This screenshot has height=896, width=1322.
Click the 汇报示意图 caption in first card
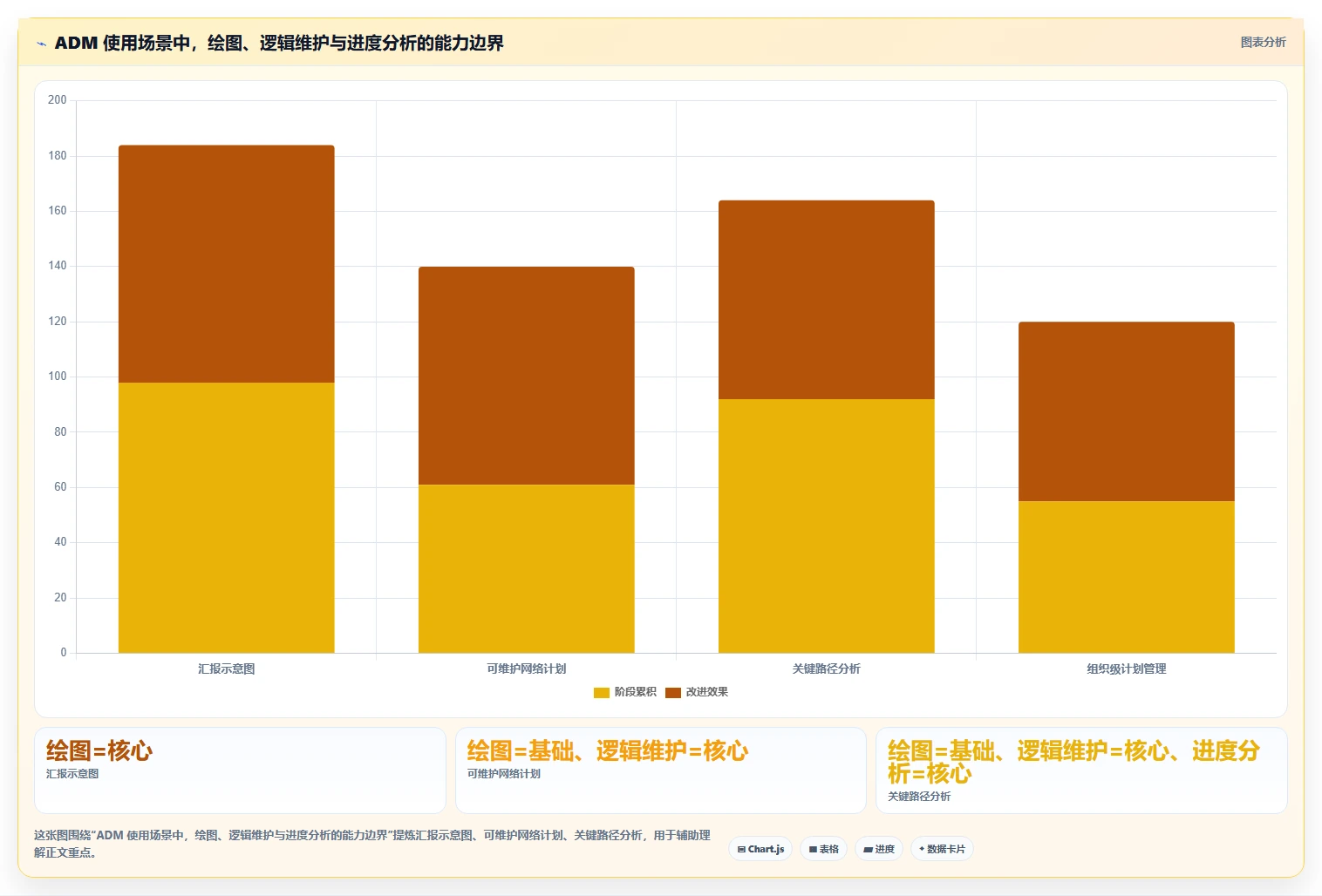[72, 774]
